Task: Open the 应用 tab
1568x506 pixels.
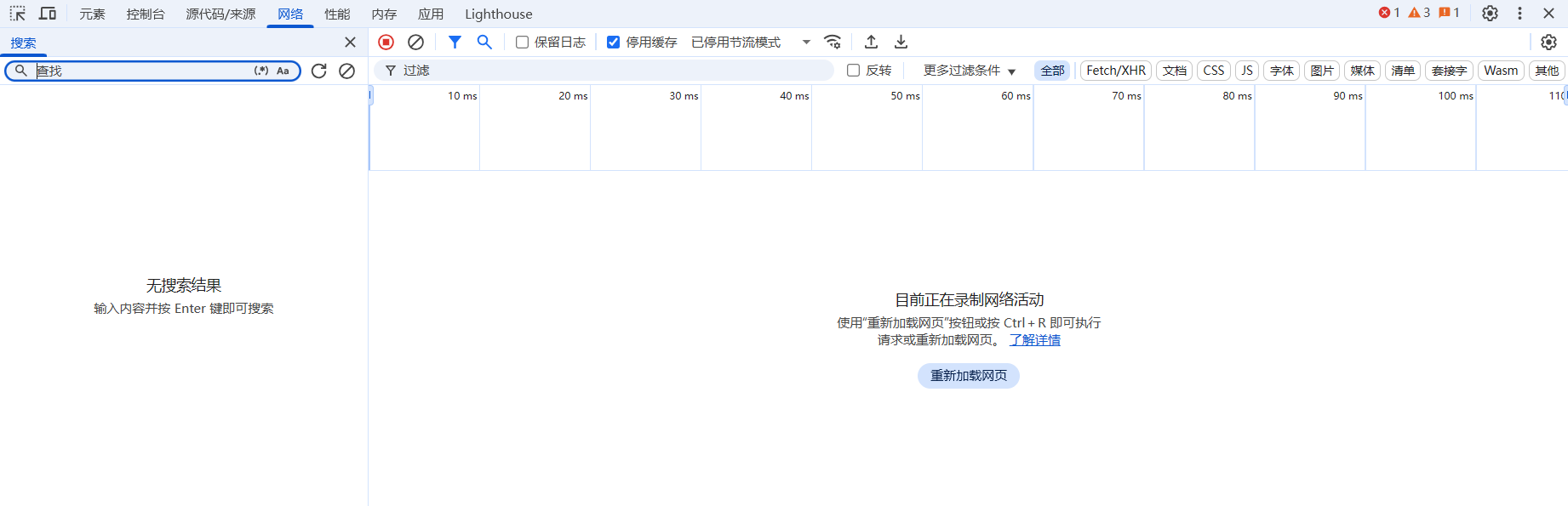Action: tap(431, 14)
